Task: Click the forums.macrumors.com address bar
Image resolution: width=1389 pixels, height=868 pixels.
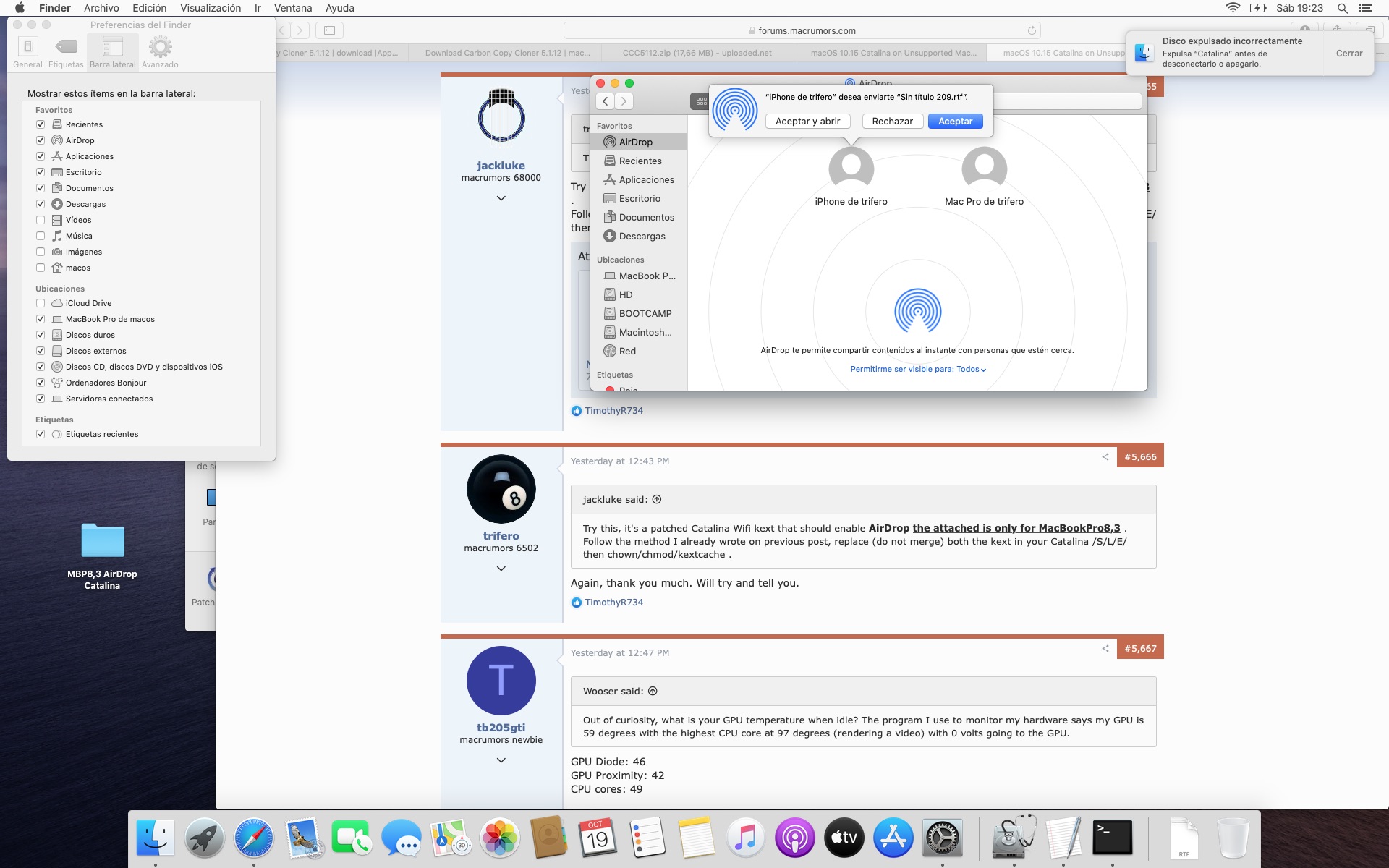Action: pos(802,30)
